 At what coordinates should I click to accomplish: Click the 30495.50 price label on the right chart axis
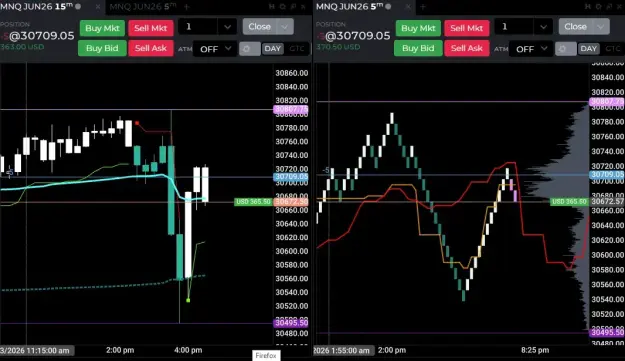pos(607,332)
